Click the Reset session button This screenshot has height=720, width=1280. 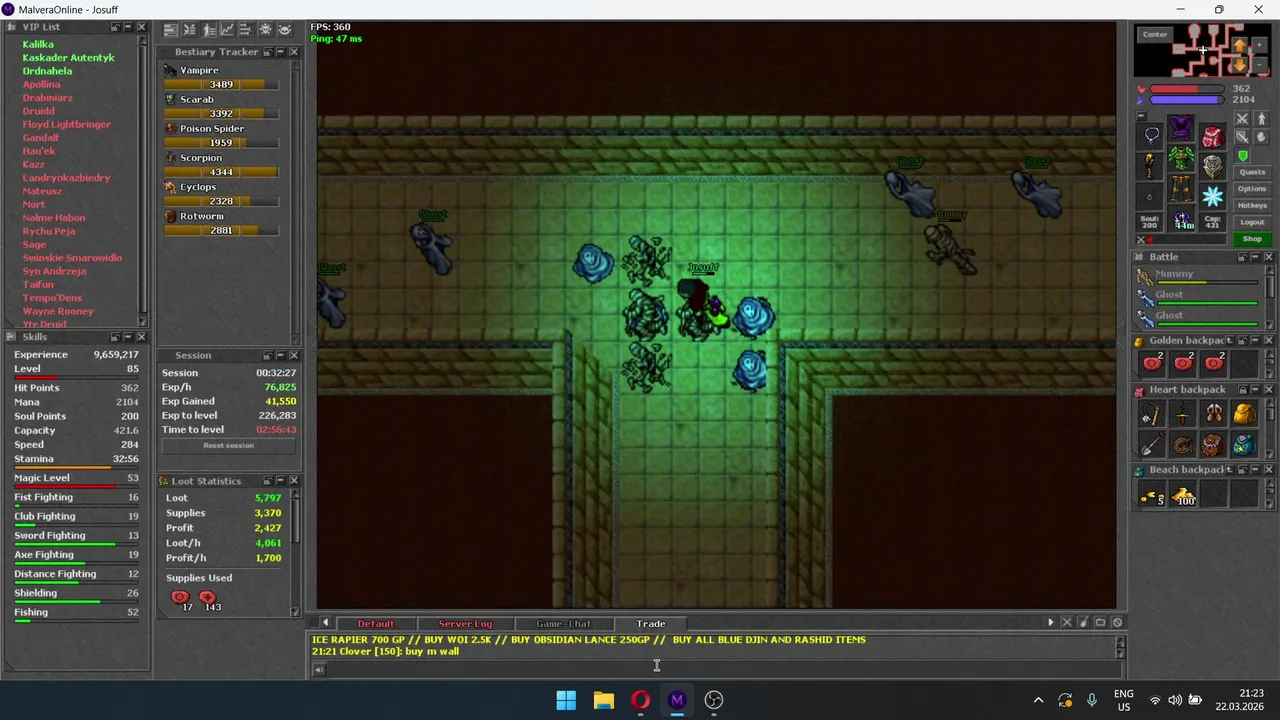coord(228,445)
